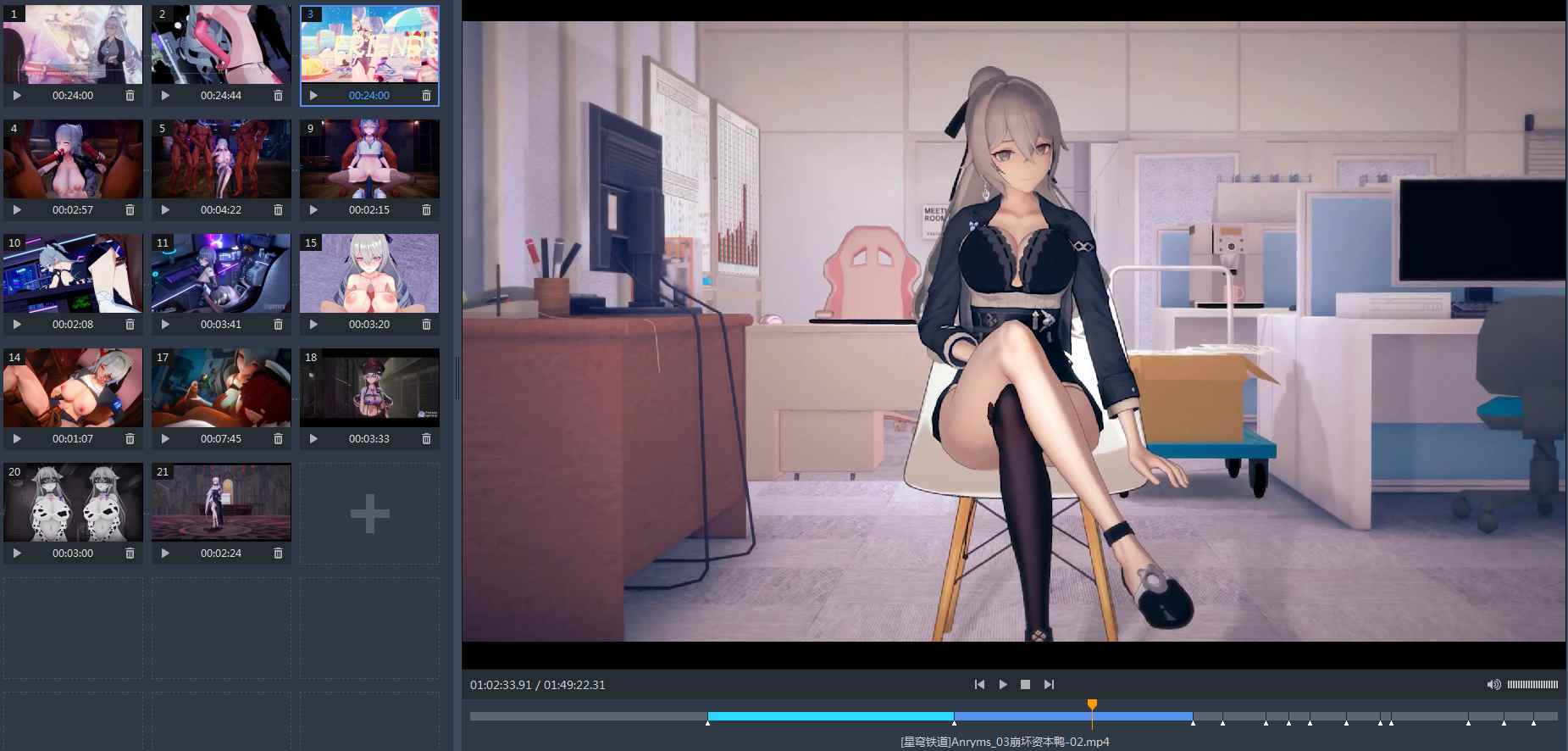Click the 00:04:22 duration label
Screen dimensions: 1568x751
[221, 210]
